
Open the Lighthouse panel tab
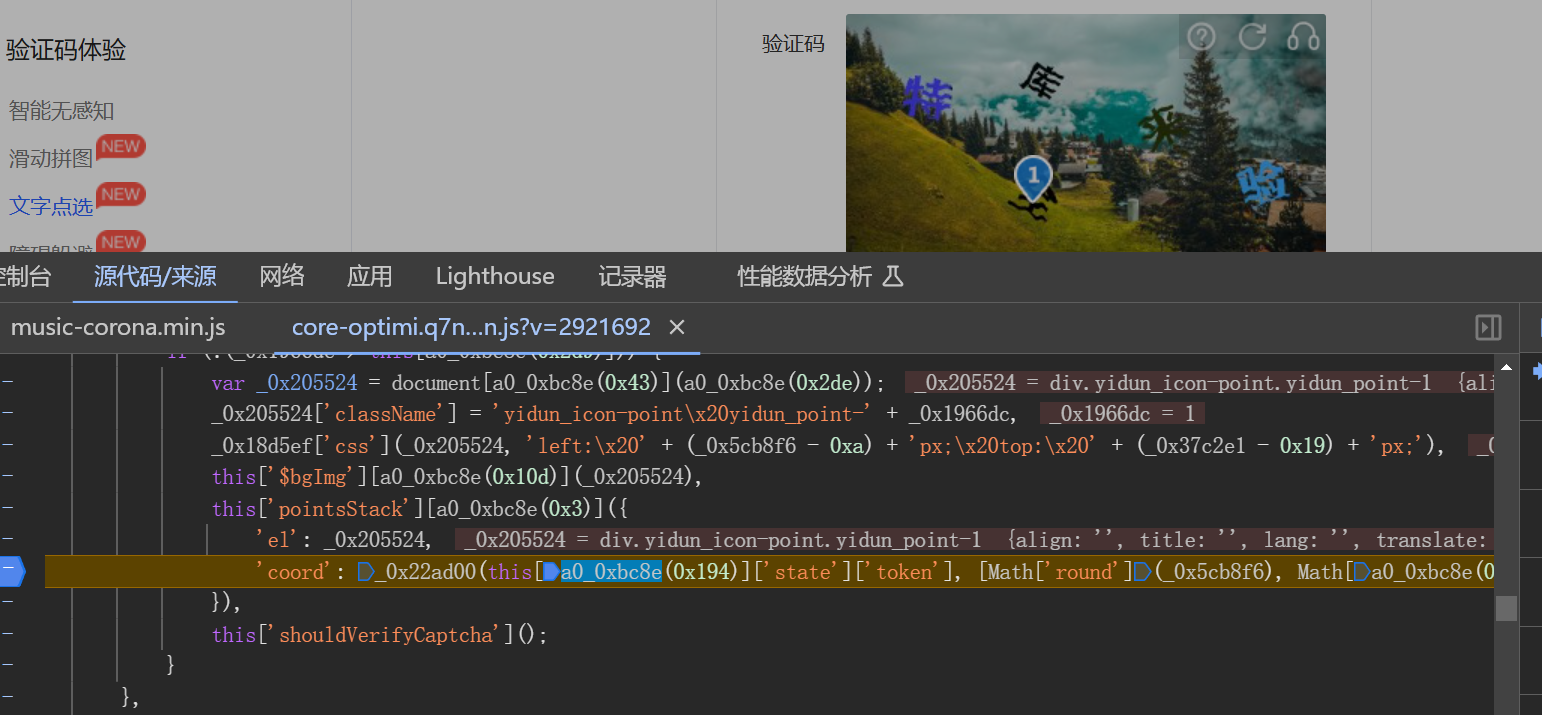click(x=494, y=276)
